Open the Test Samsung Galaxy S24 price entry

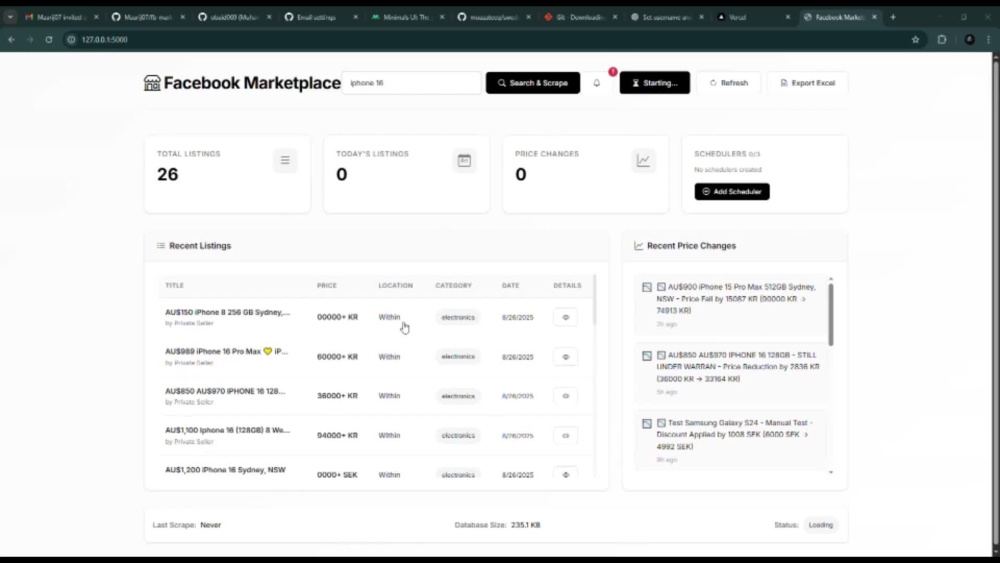(x=731, y=441)
